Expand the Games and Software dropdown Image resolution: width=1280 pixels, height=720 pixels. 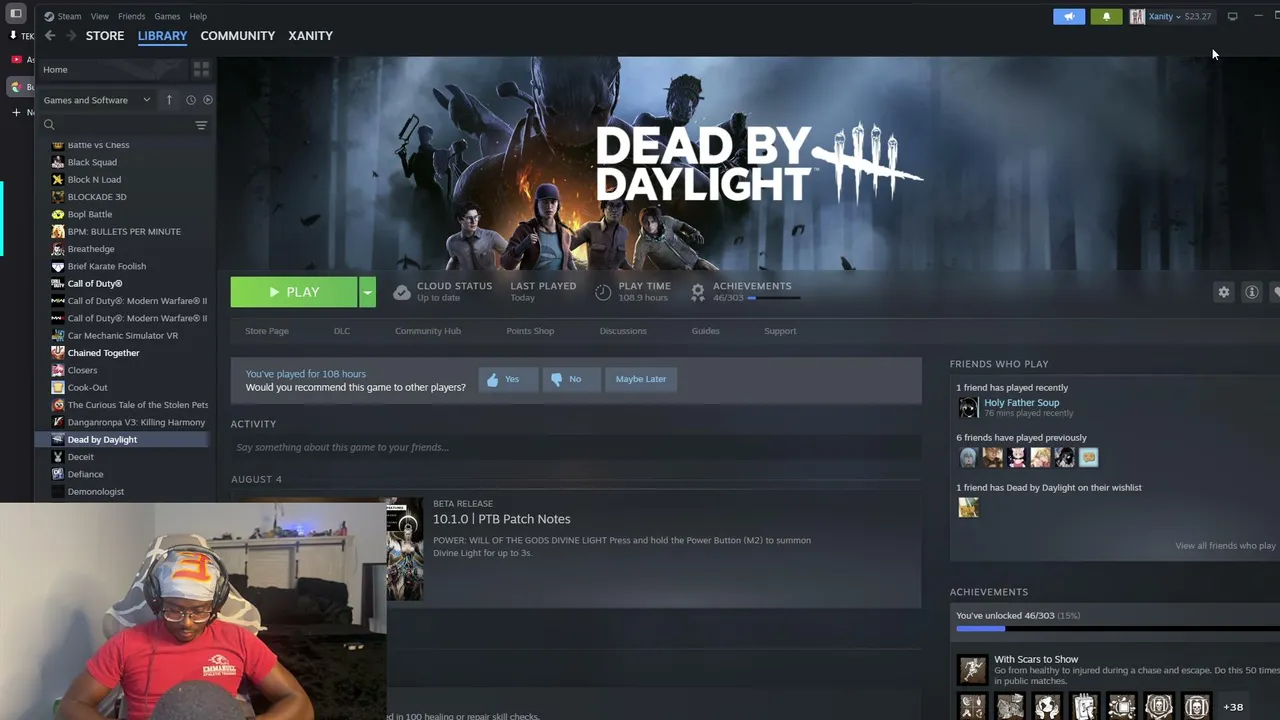97,100
